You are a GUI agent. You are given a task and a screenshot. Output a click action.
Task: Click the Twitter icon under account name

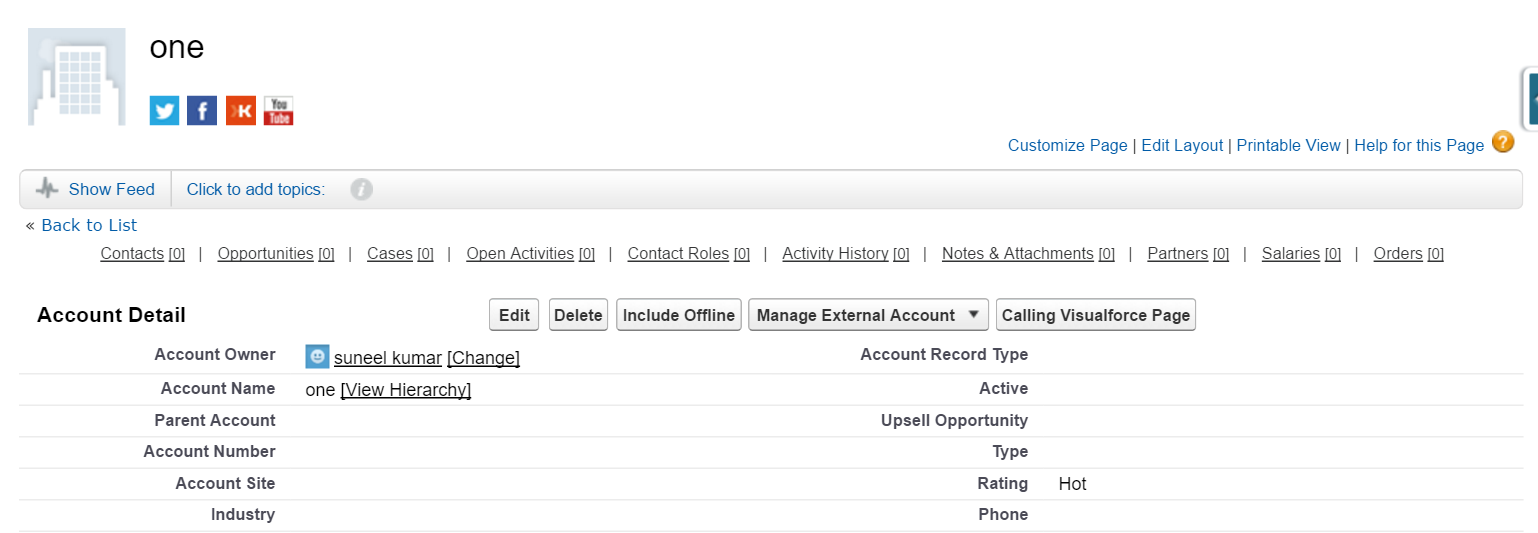click(x=164, y=110)
